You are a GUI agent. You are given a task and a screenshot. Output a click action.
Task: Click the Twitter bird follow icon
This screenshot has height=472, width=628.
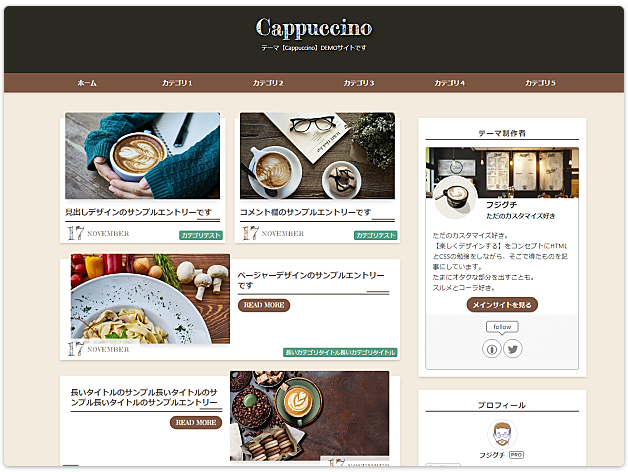pos(513,349)
